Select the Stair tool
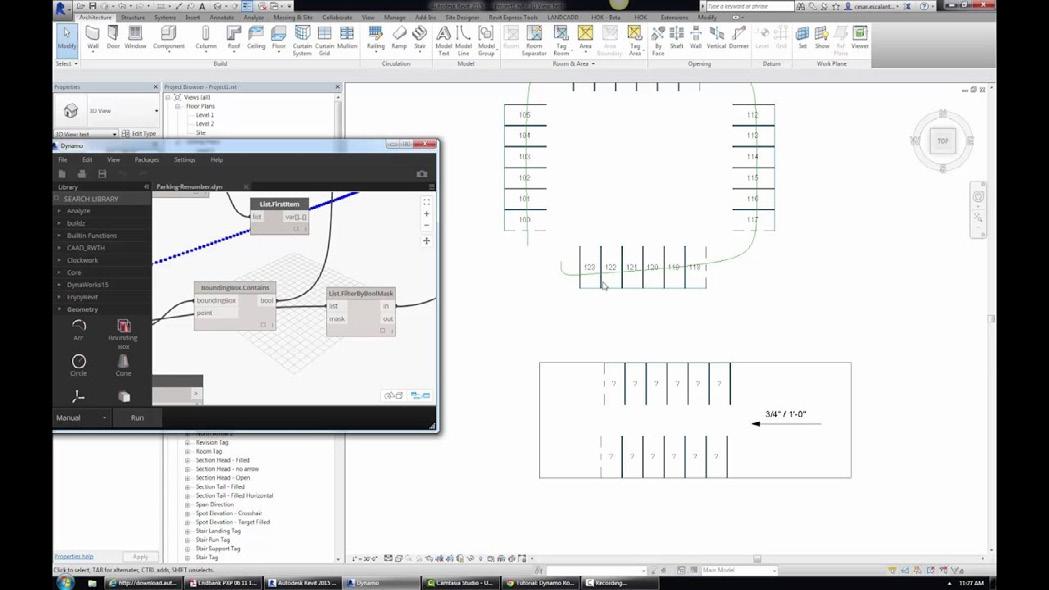Screen dimensions: 1049x590 pos(419,39)
